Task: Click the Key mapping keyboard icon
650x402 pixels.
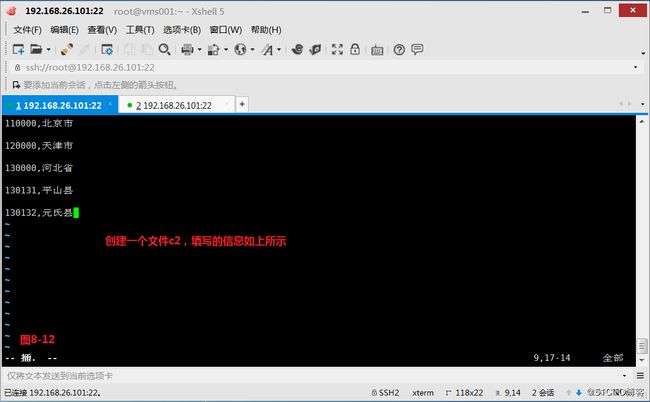Action: coord(377,50)
